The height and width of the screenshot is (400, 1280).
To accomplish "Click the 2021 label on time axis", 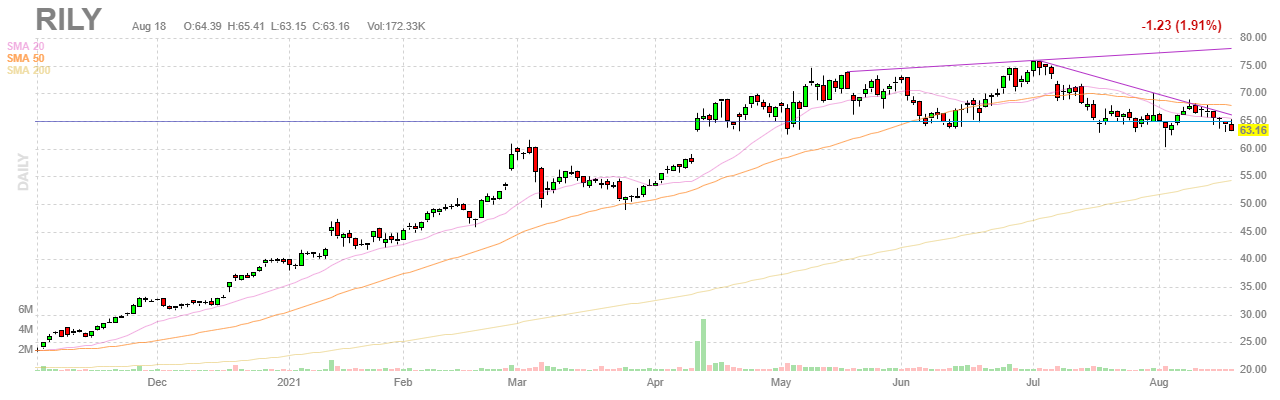I will click(x=289, y=383).
